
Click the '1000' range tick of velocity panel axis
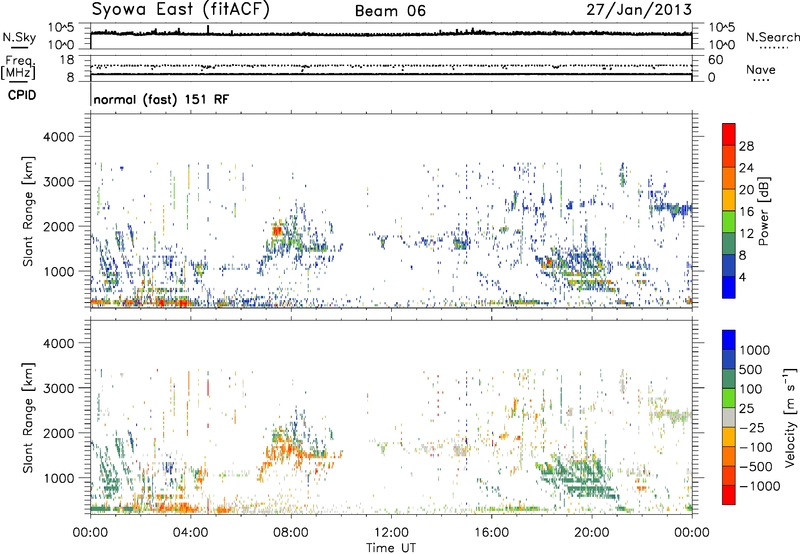(x=59, y=479)
